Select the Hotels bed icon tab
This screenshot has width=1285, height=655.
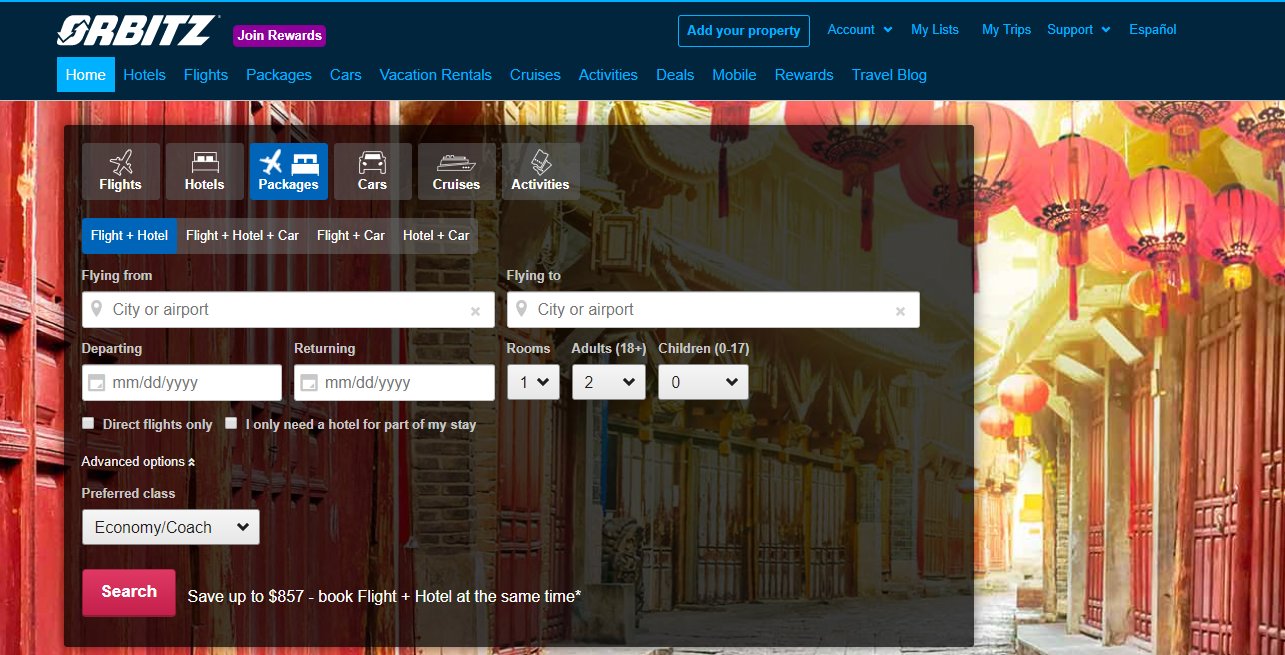coord(204,170)
